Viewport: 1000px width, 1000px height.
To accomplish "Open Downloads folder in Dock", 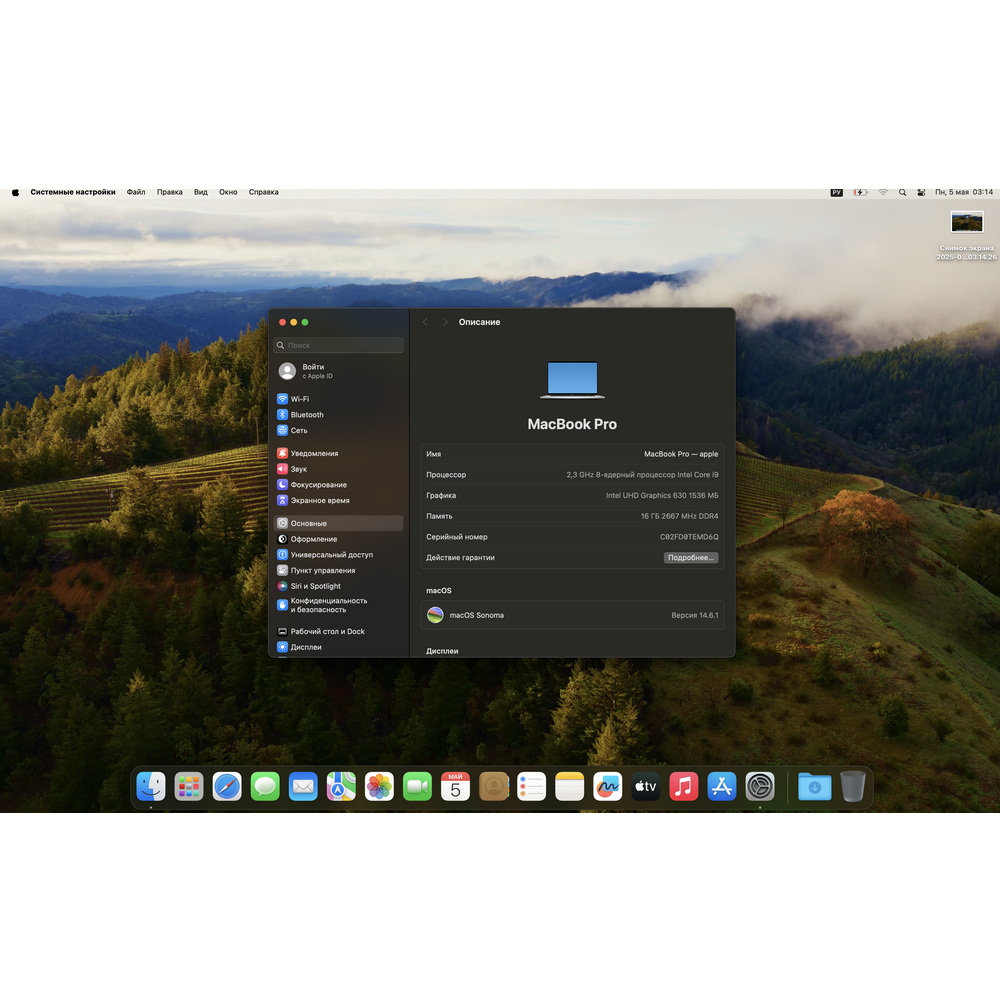I will pos(814,786).
